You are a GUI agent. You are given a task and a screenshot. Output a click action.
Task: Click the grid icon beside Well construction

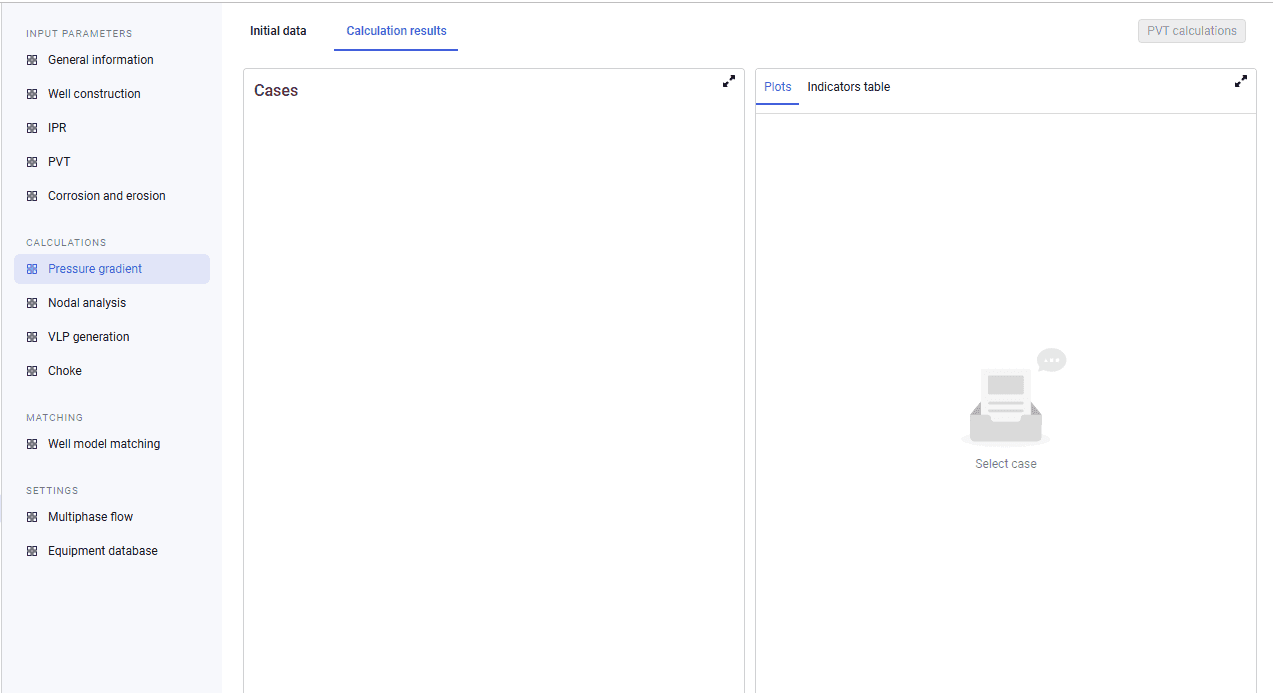coord(32,94)
